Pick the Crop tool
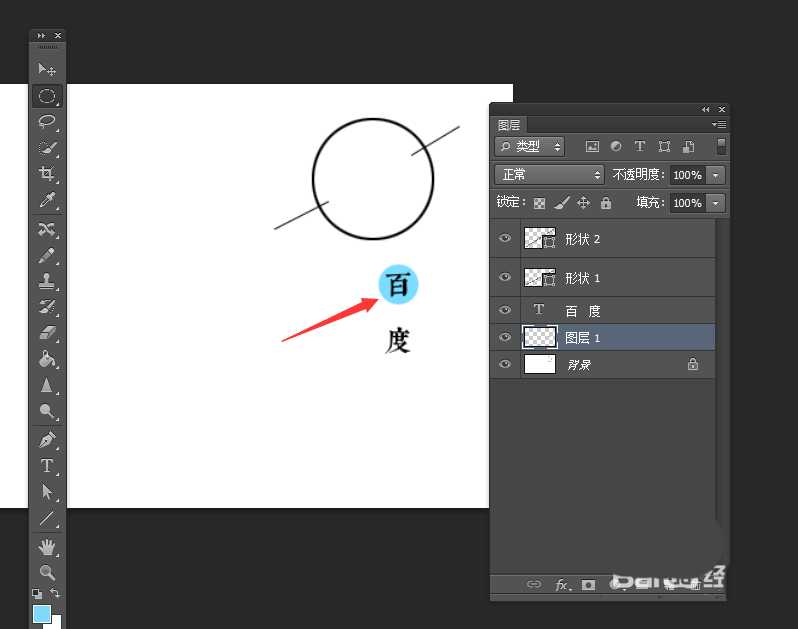Viewport: 798px width, 629px height. point(46,174)
